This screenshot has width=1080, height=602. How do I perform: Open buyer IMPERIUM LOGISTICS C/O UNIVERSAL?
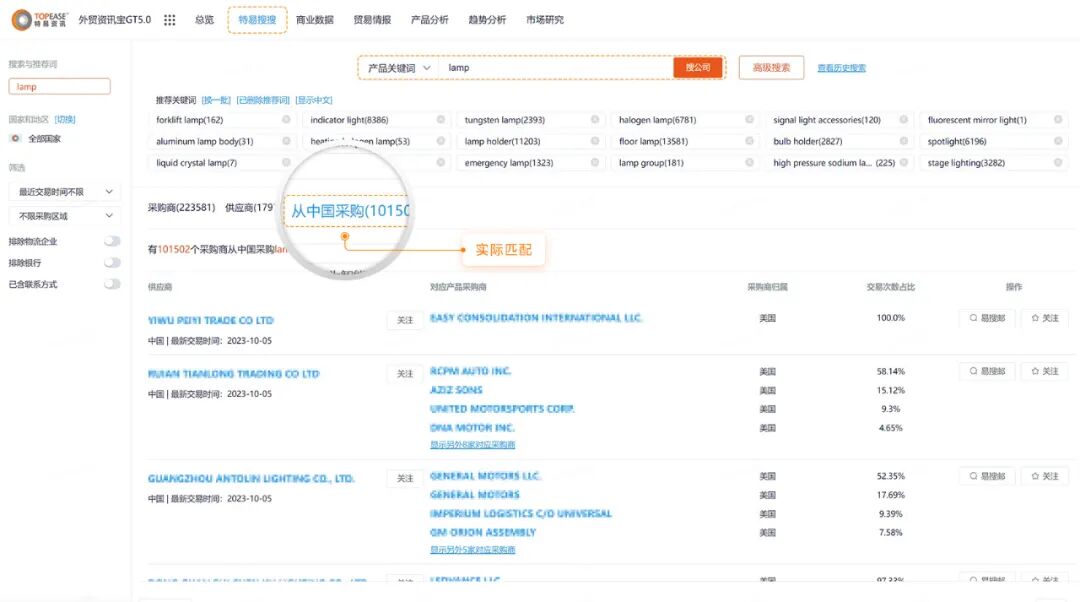click(x=521, y=513)
